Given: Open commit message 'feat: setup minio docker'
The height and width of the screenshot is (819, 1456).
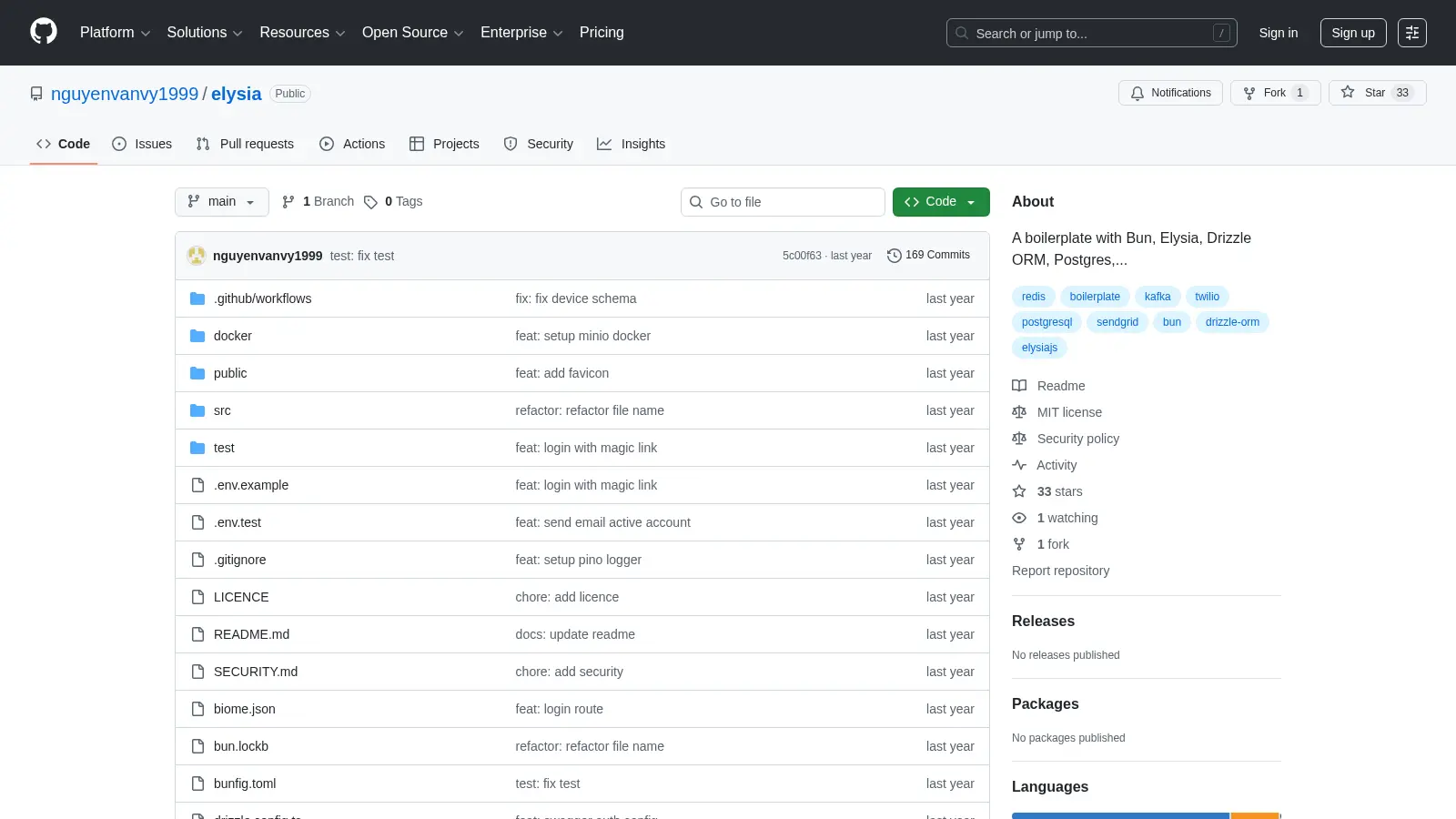Looking at the screenshot, I should (x=583, y=336).
